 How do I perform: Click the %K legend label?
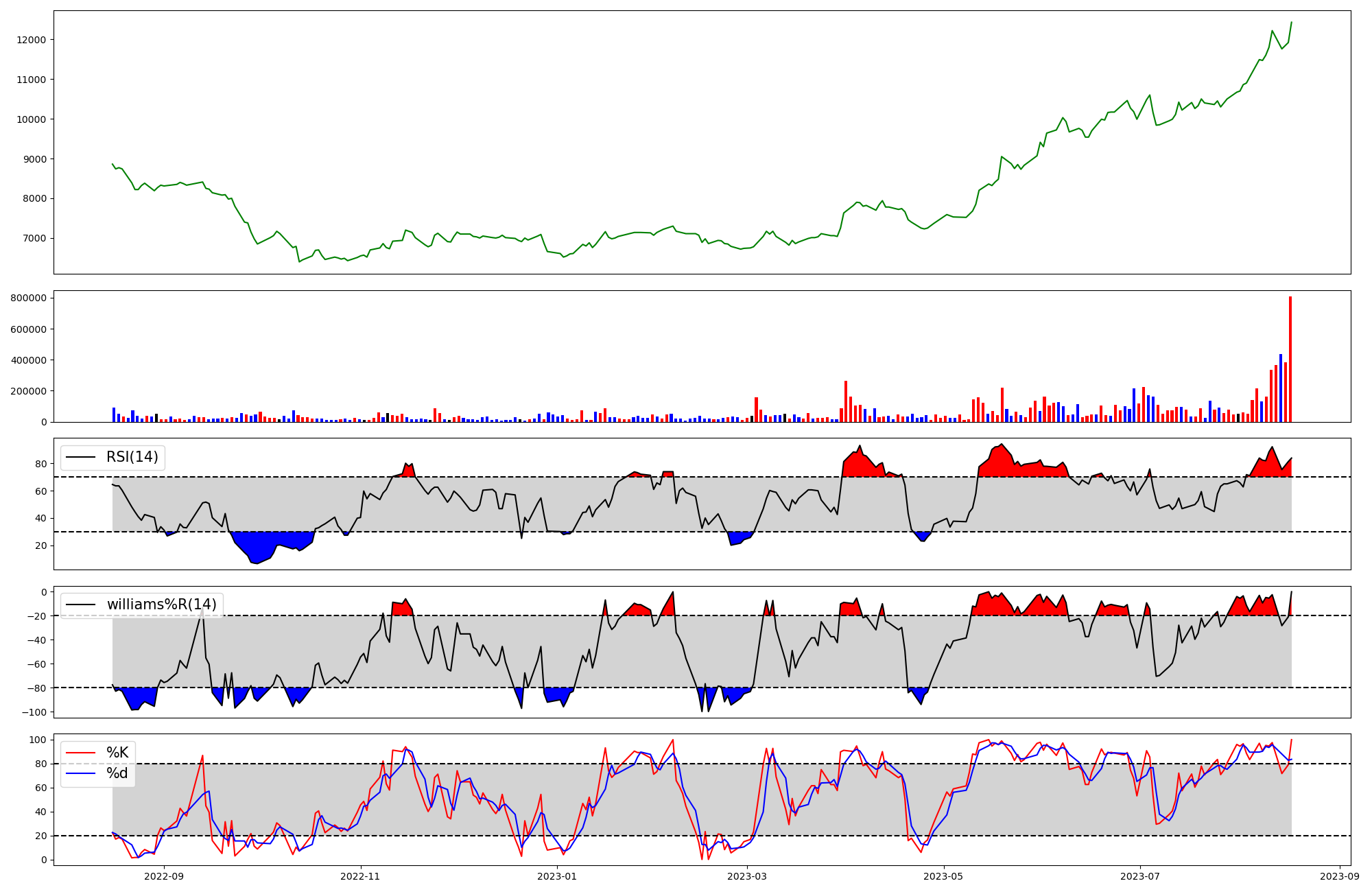[117, 753]
